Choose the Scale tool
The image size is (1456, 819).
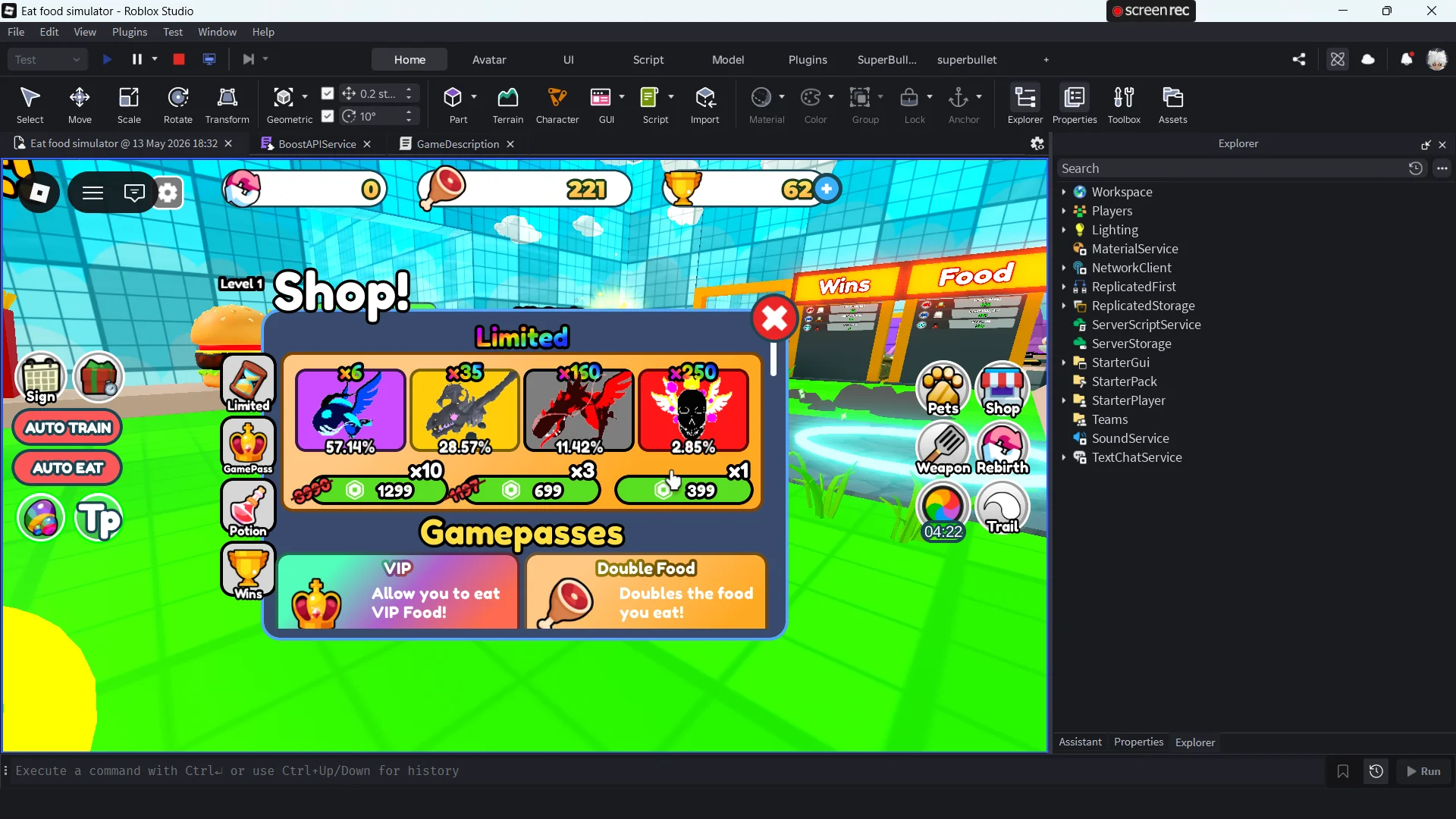[129, 105]
